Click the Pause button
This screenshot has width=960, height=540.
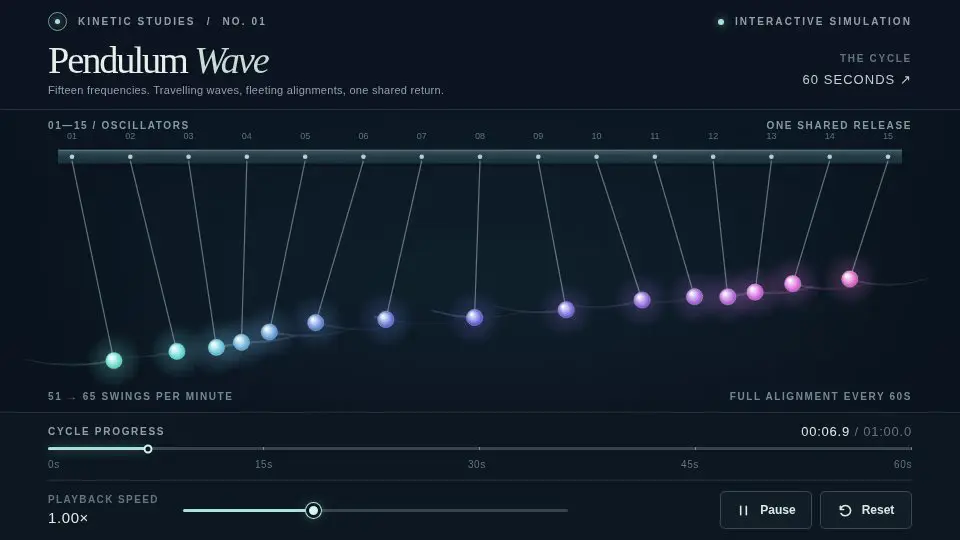(765, 510)
